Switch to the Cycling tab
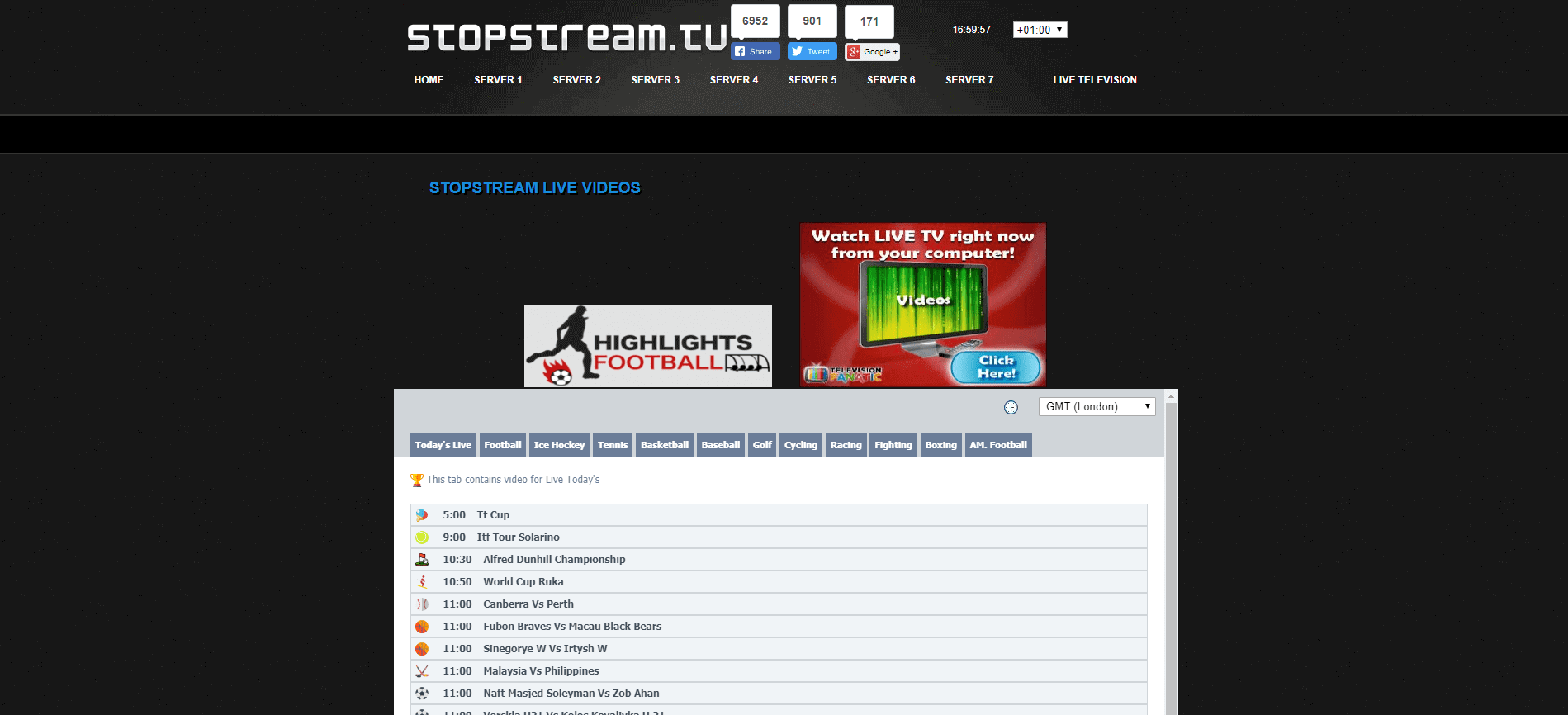 tap(801, 445)
